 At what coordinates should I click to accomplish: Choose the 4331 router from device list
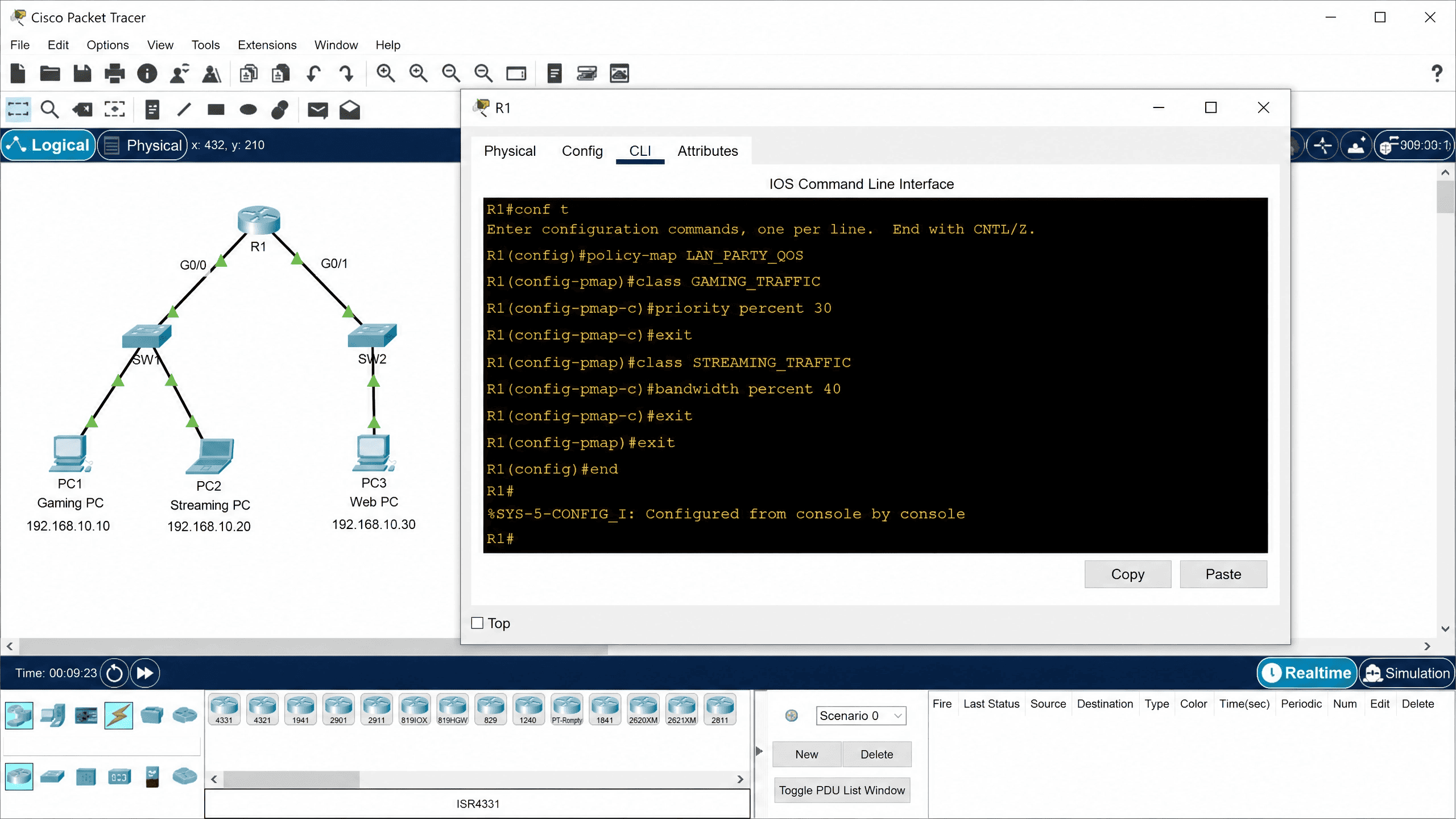tap(224, 709)
